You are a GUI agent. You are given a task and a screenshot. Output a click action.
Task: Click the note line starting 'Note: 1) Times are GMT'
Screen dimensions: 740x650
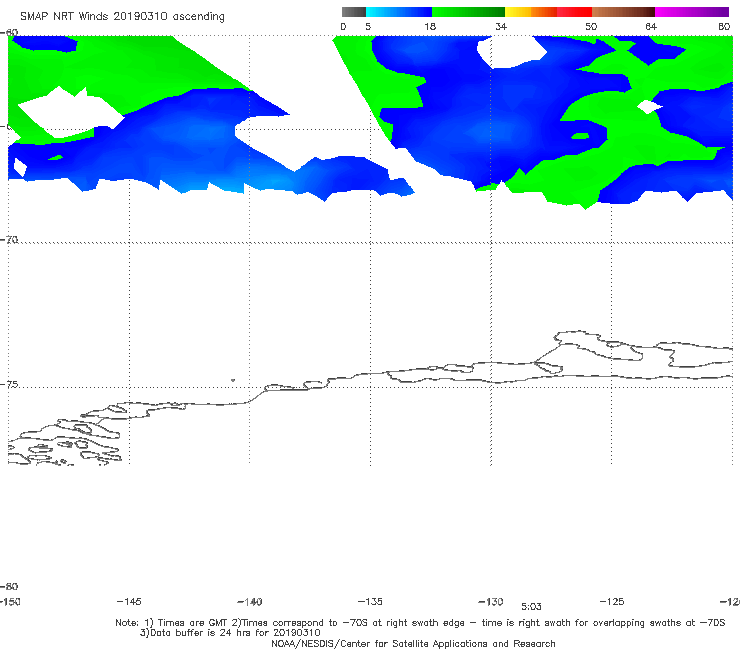click(x=420, y=623)
